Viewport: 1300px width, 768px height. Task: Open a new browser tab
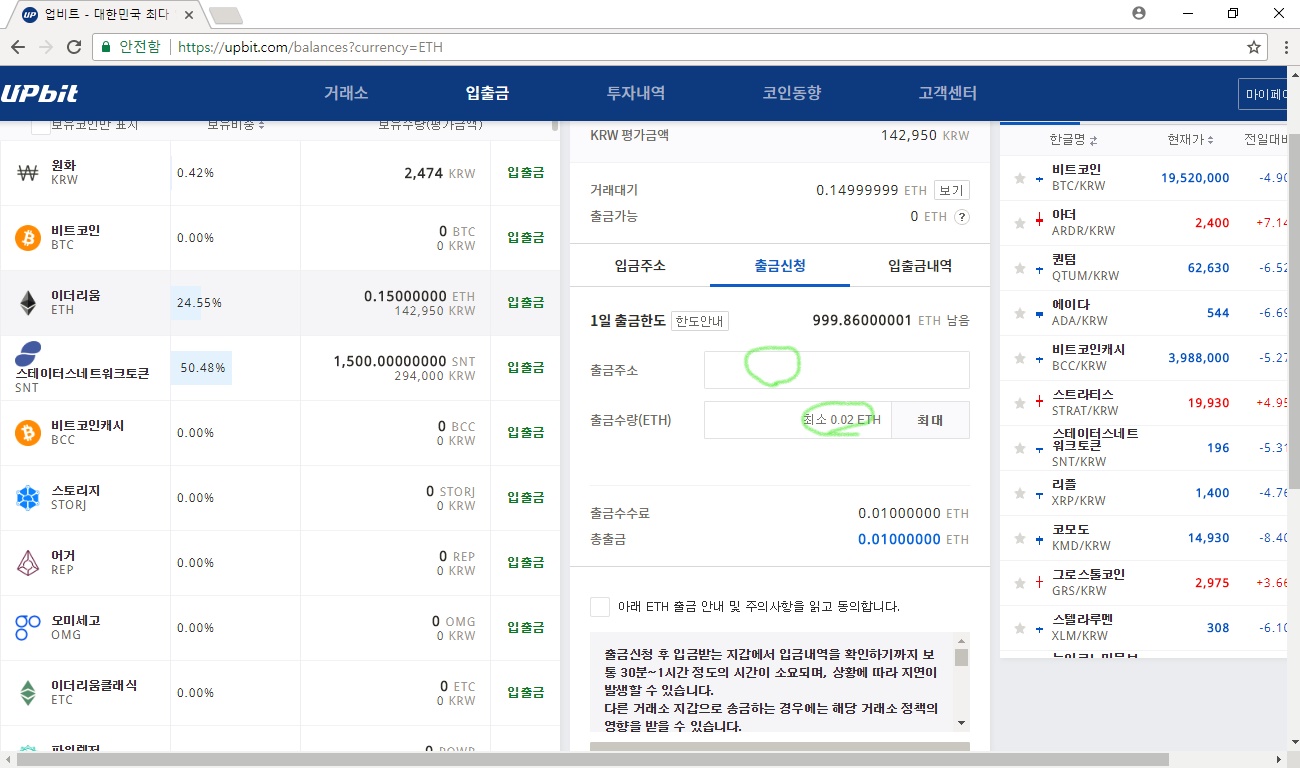[225, 15]
